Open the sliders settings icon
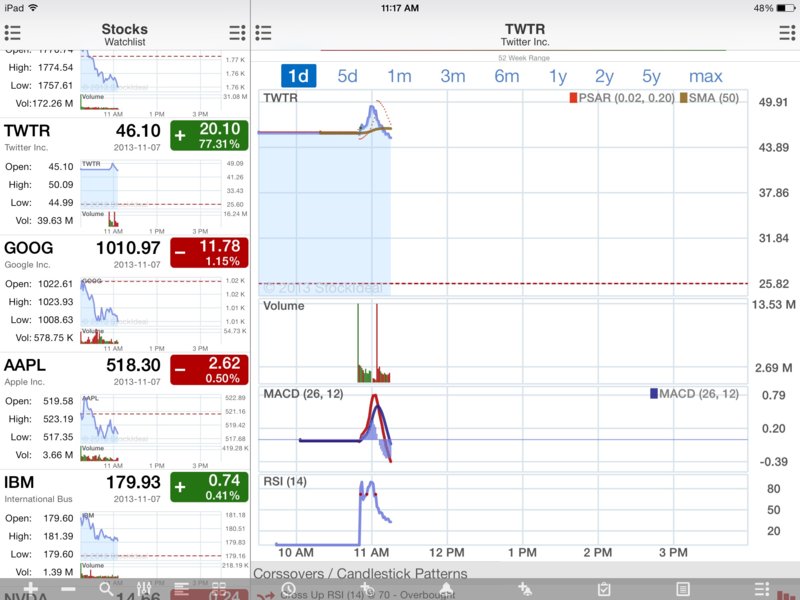 pyautogui.click(x=143, y=590)
